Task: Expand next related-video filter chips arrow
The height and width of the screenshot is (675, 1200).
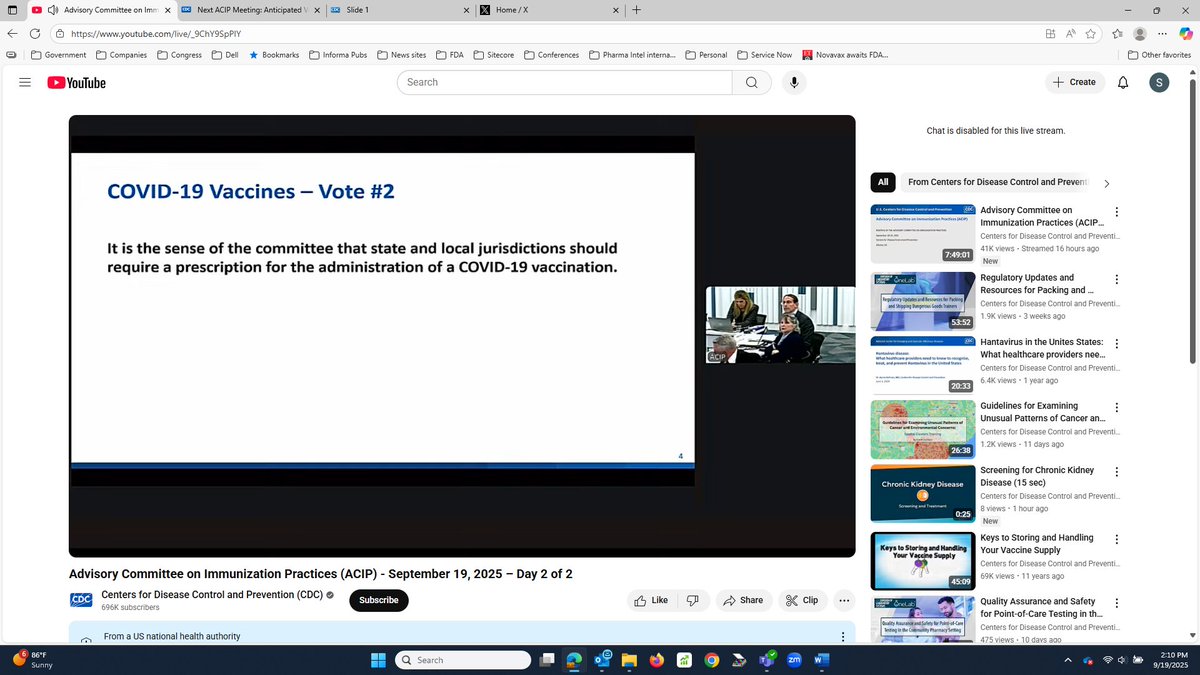Action: point(1106,183)
